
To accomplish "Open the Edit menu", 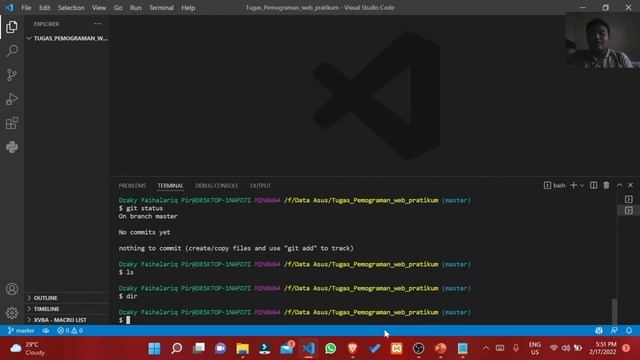I will tap(44, 8).
